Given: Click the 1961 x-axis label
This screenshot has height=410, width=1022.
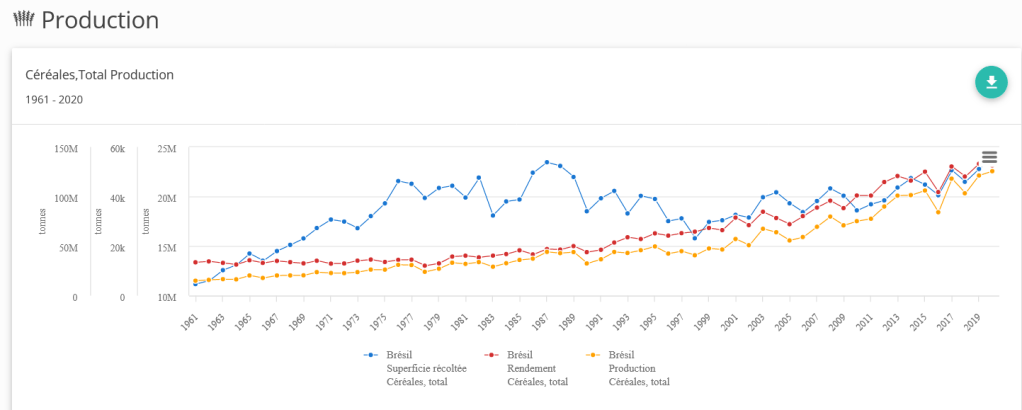Looking at the screenshot, I should (189, 319).
